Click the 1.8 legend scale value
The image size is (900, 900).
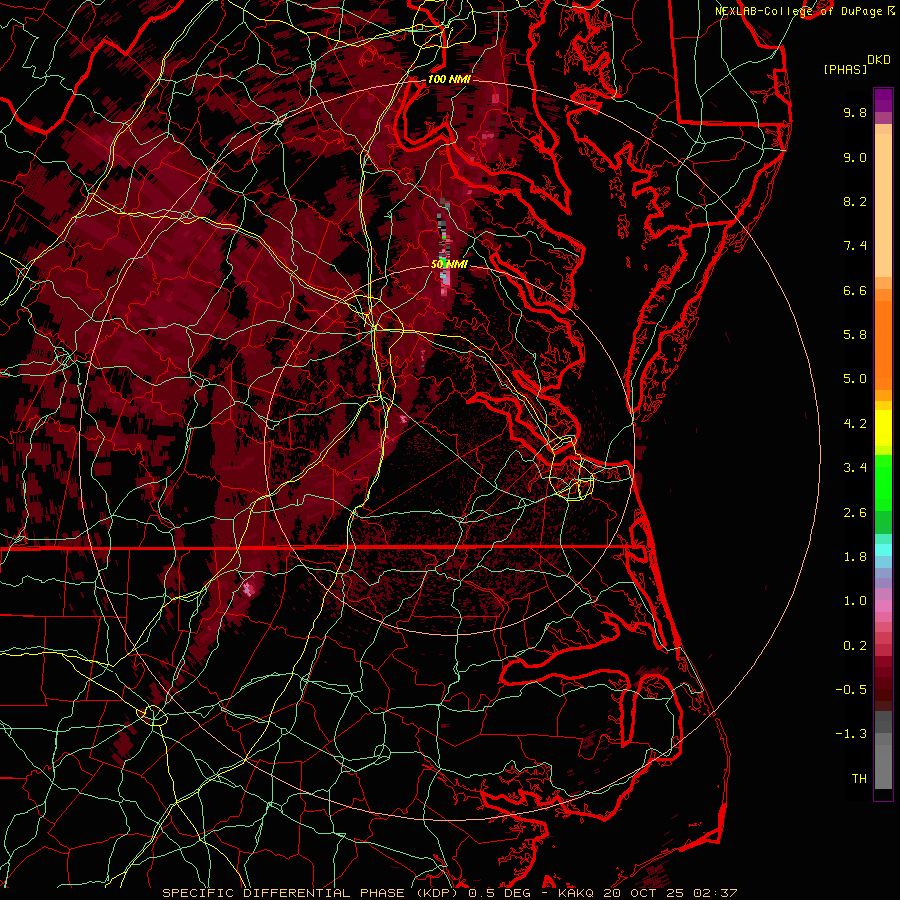[x=855, y=557]
